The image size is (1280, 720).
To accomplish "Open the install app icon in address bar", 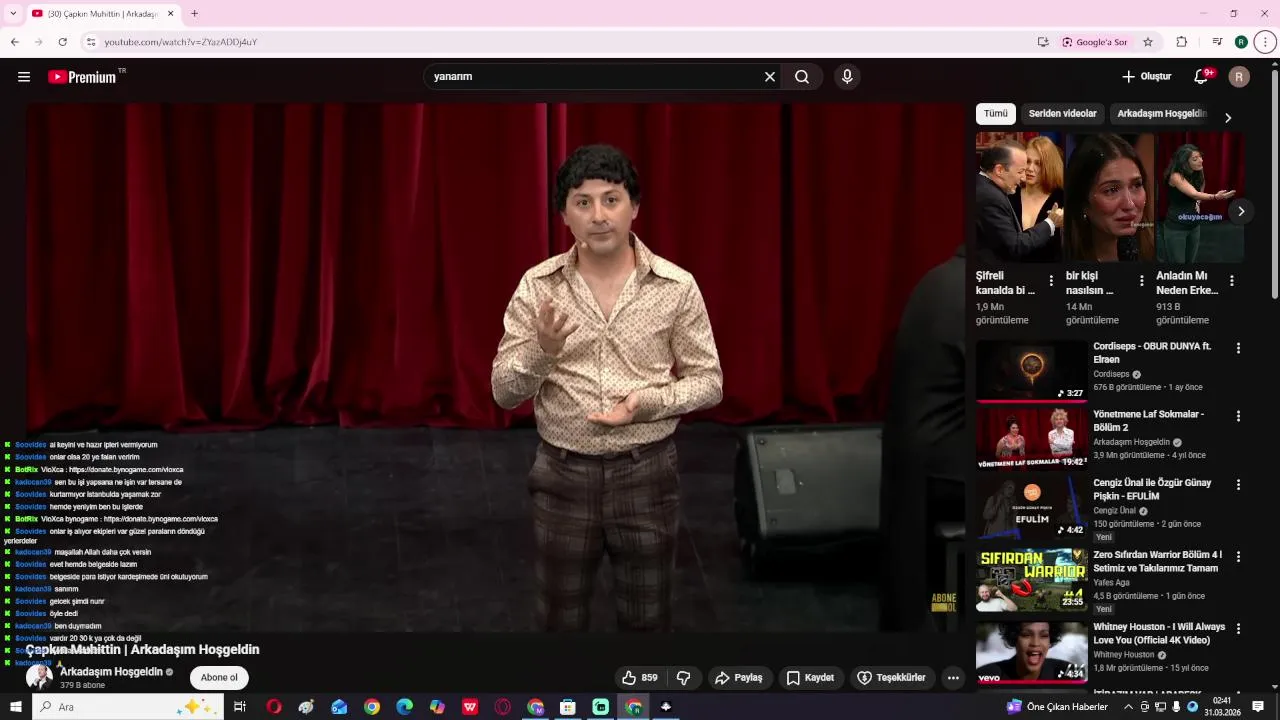I will (1043, 42).
